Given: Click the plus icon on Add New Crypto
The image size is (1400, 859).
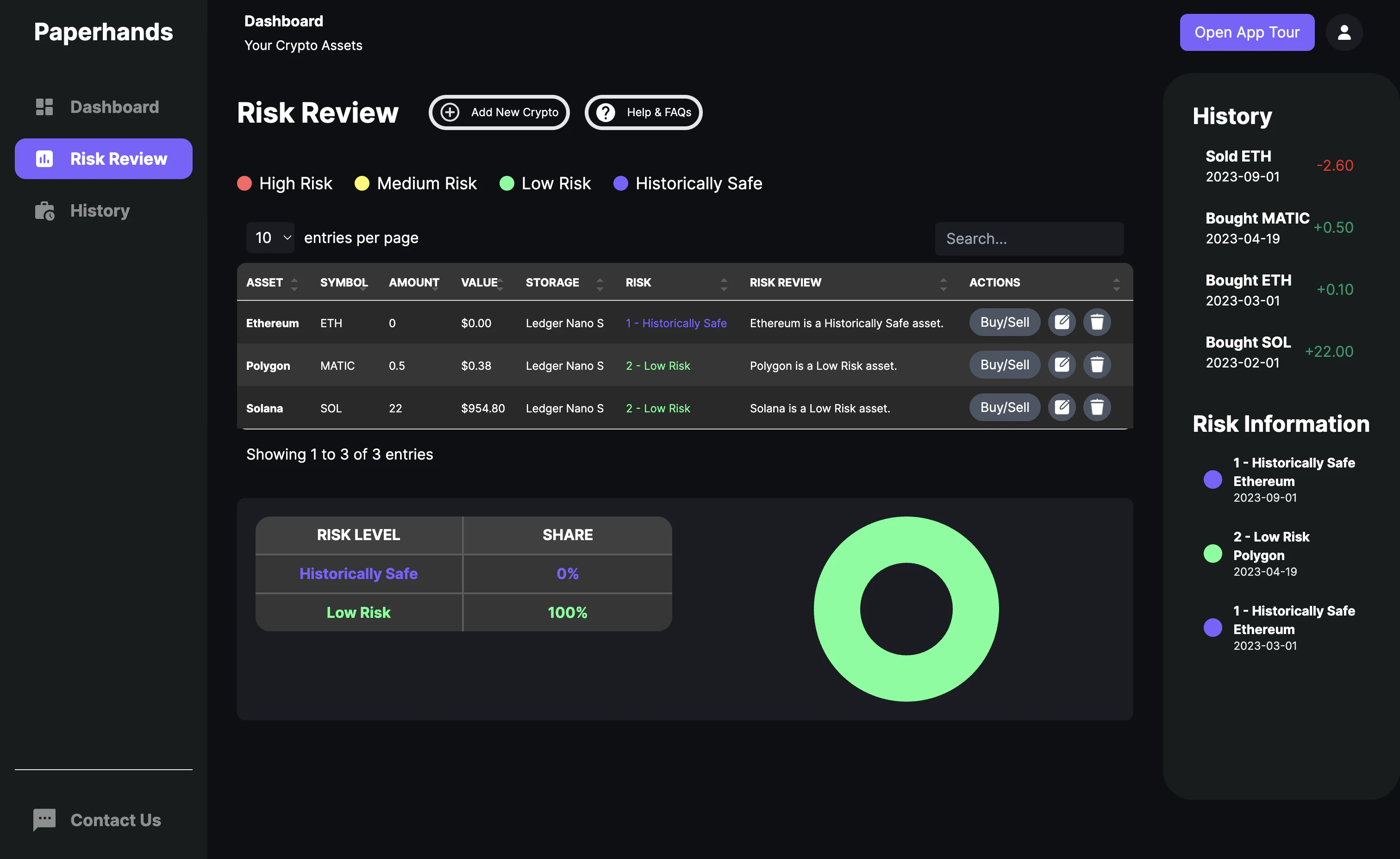Looking at the screenshot, I should tap(450, 112).
